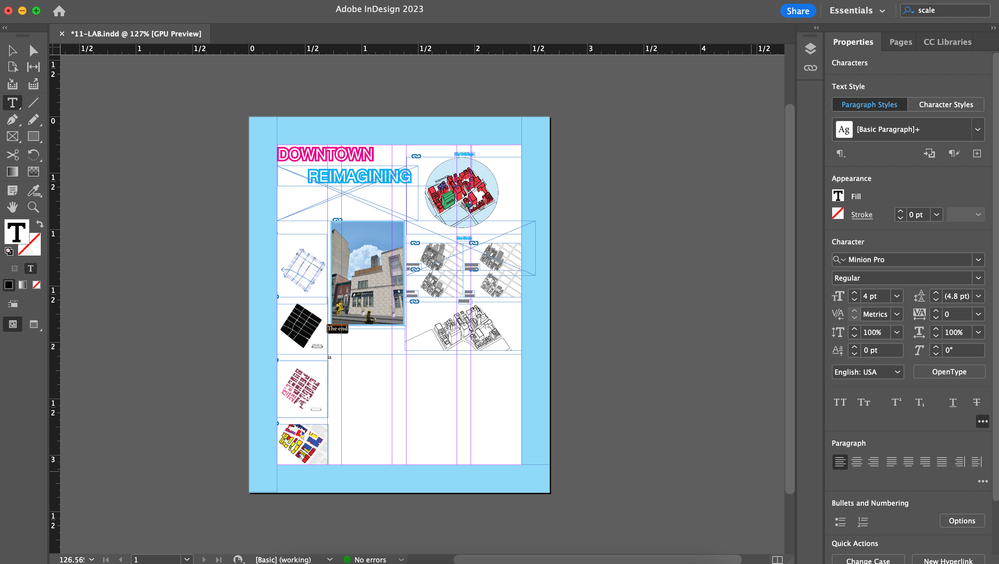This screenshot has height=564, width=999.
Task: Open the Regular font style dropdown
Action: click(978, 278)
